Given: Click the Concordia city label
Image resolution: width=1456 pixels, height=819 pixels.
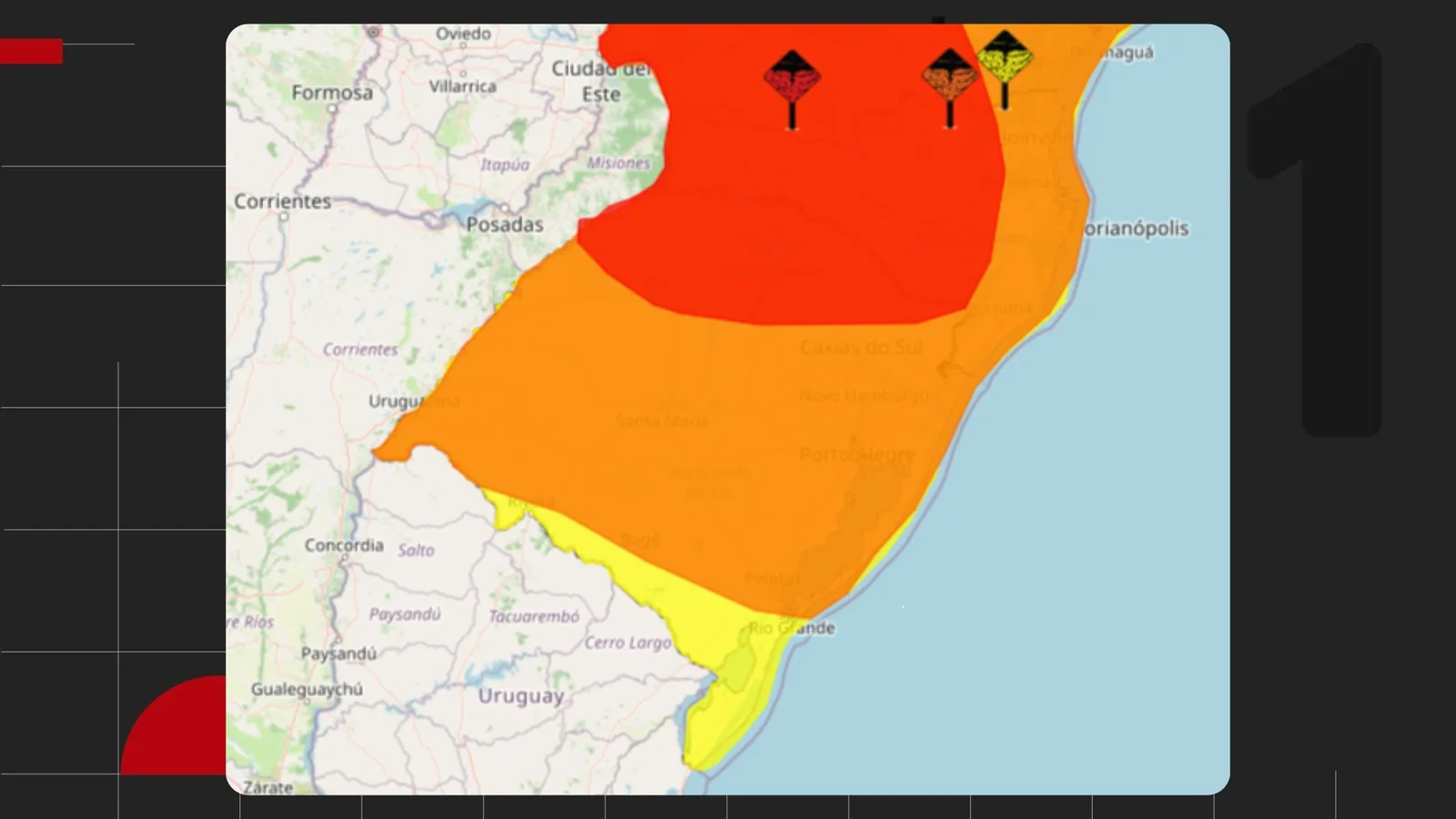Looking at the screenshot, I should tap(344, 545).
